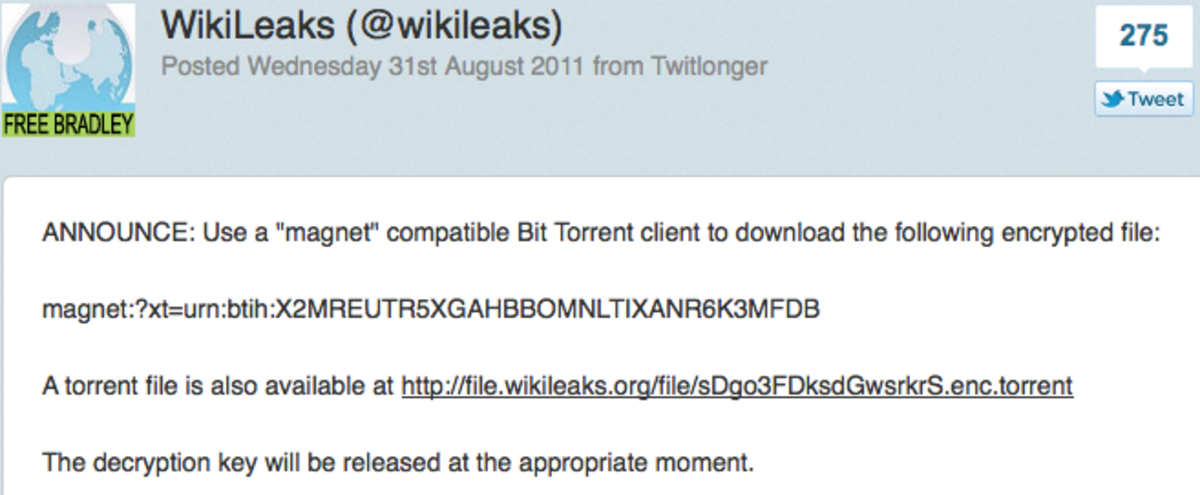Click the WikiLeaks globe avatar image
The height and width of the screenshot is (495, 1200).
coord(68,56)
